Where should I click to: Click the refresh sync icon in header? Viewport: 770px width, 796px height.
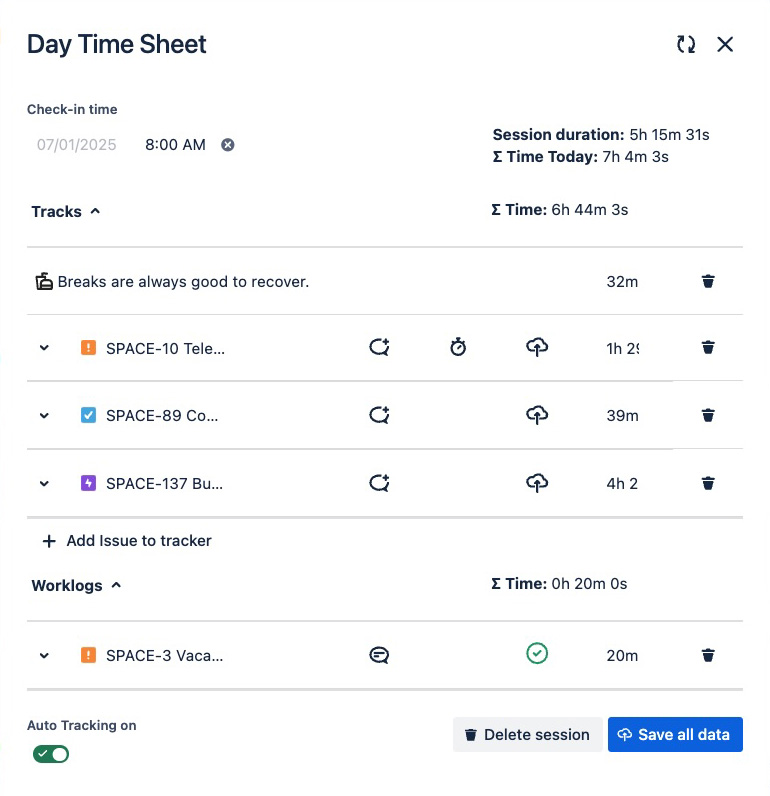[686, 44]
